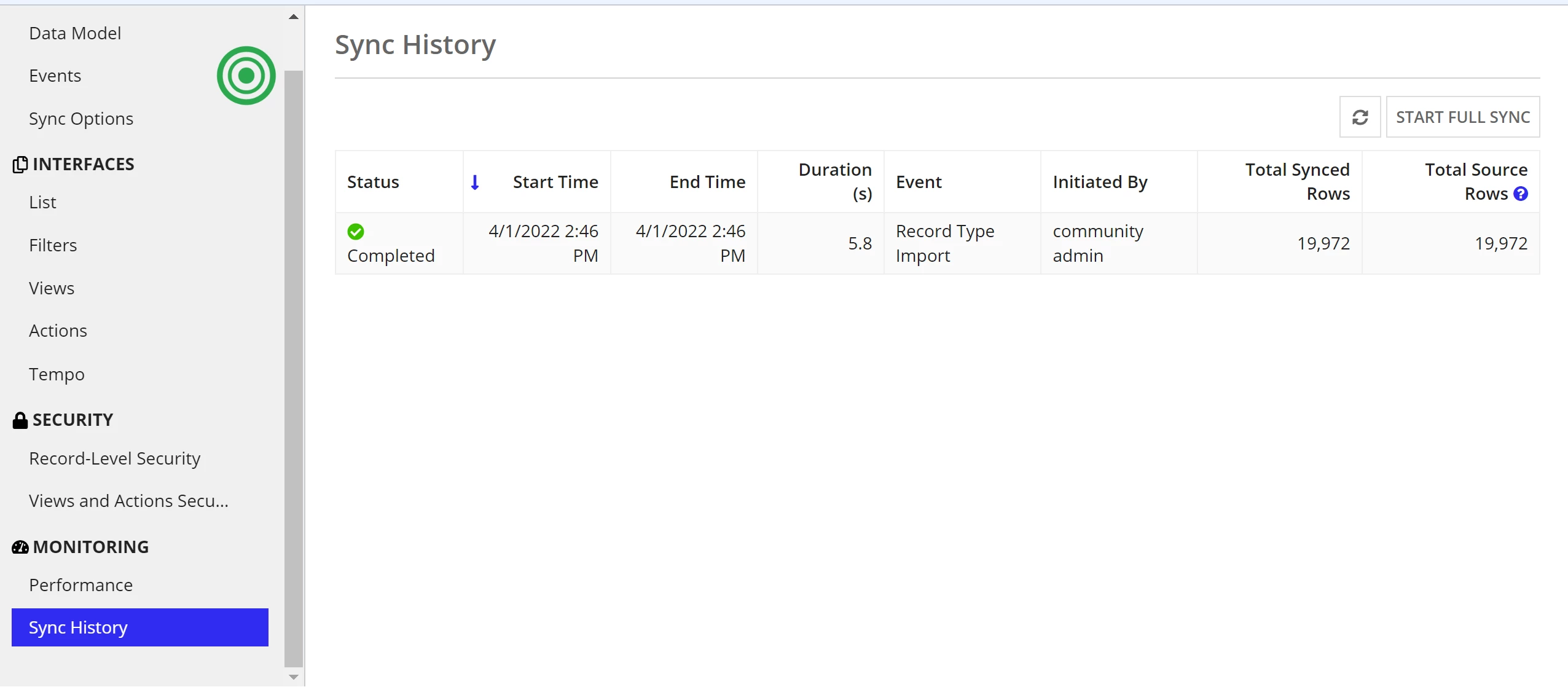Image resolution: width=1568 pixels, height=687 pixels.
Task: Click the Start Time sort arrow
Action: coord(475,182)
